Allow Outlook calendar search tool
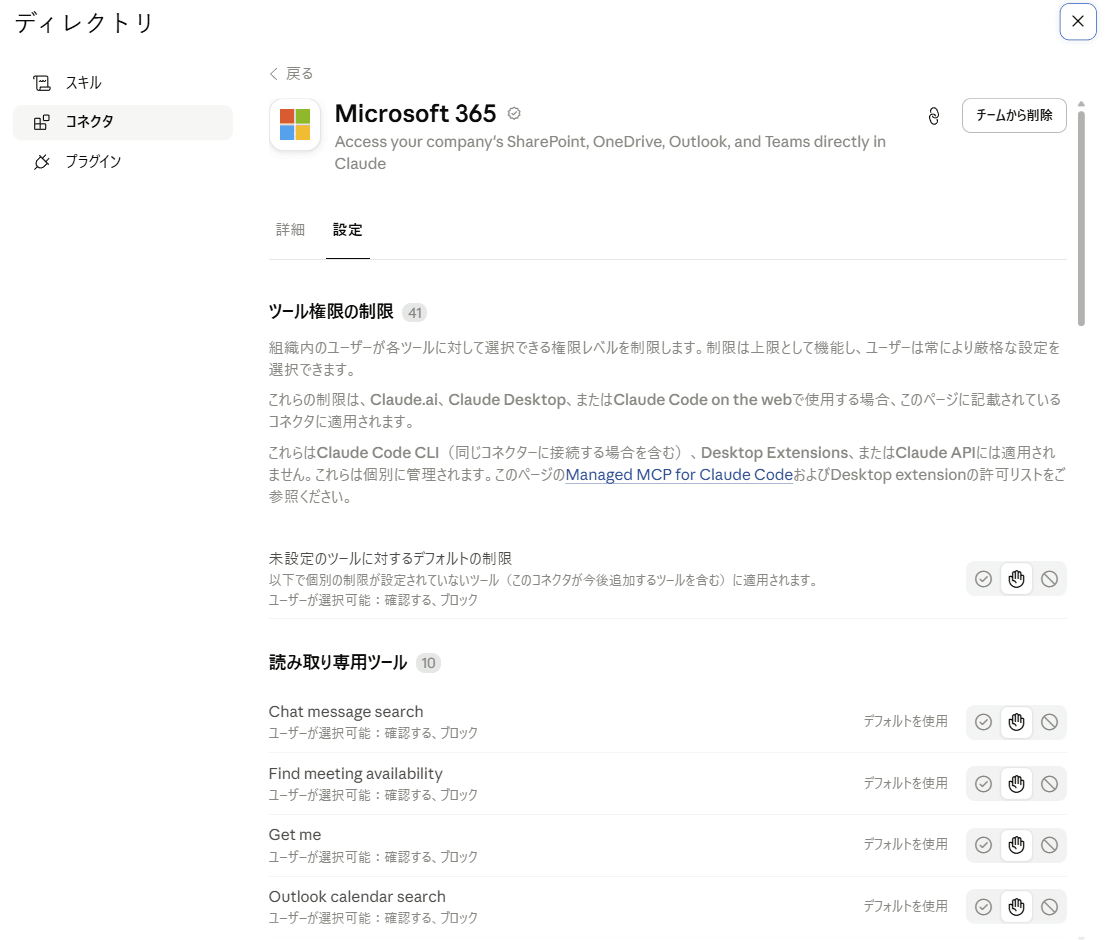This screenshot has height=940, width=1105. coord(983,907)
